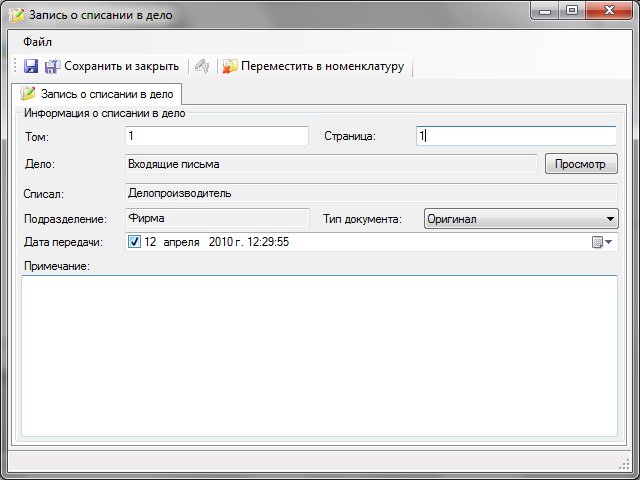Click the toolbar drag grip handle

click(x=15, y=66)
